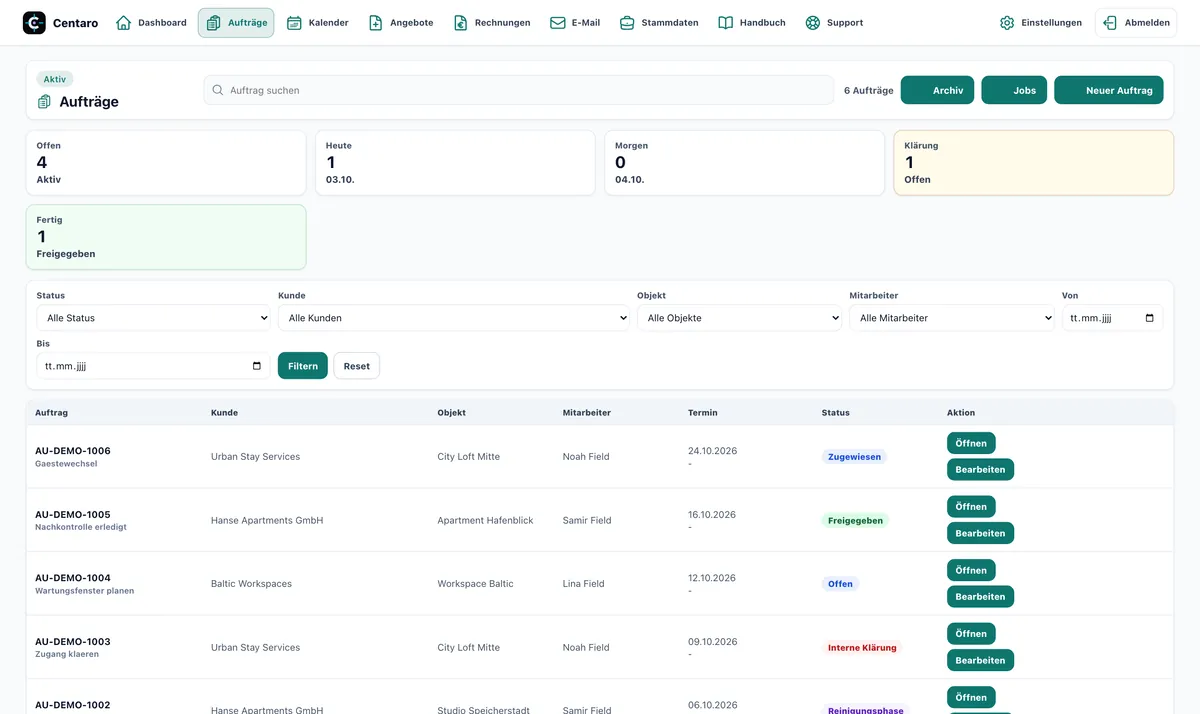Viewport: 1200px width, 714px height.
Task: Select the Klärung summary card
Action: coord(1034,163)
